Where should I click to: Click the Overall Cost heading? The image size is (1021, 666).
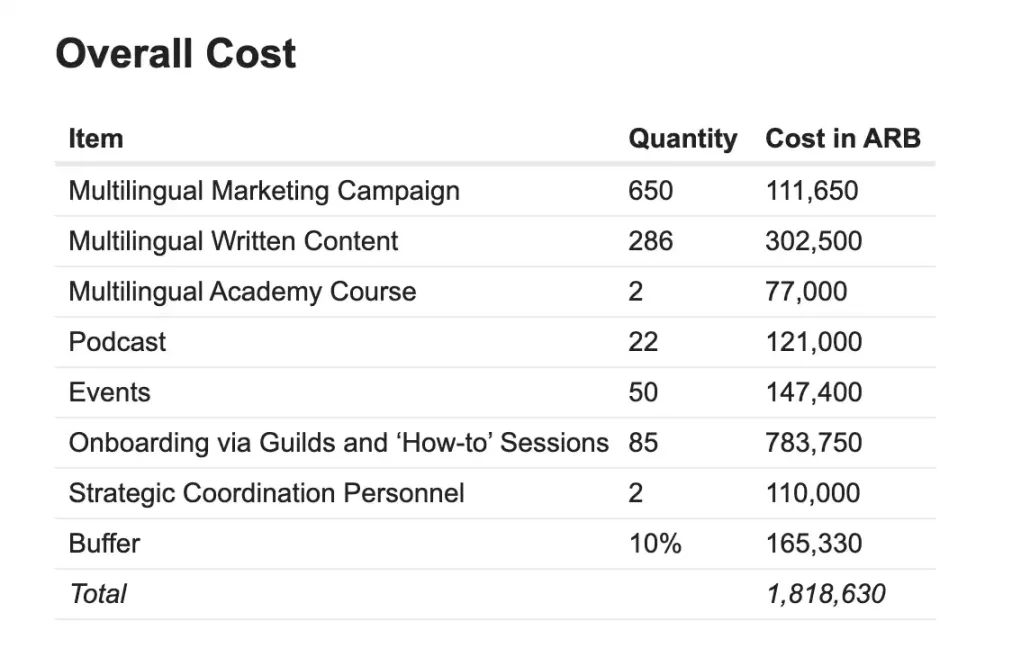tap(176, 53)
